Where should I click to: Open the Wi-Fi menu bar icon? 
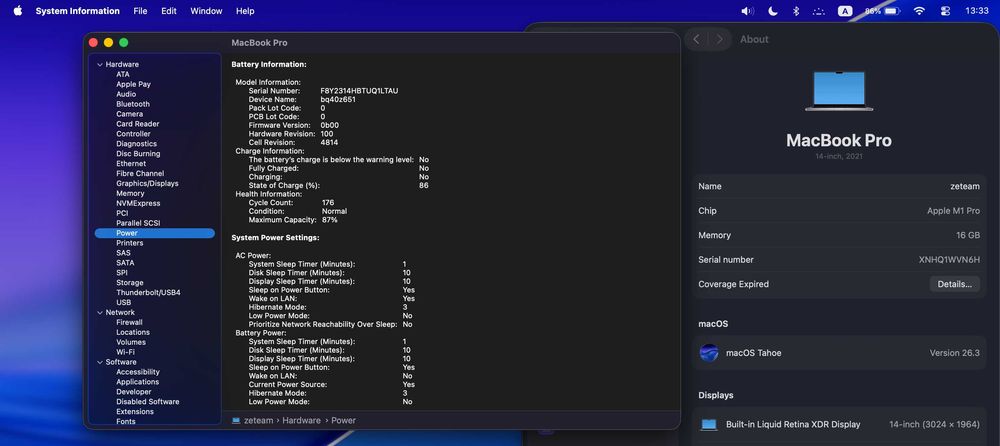tap(919, 11)
